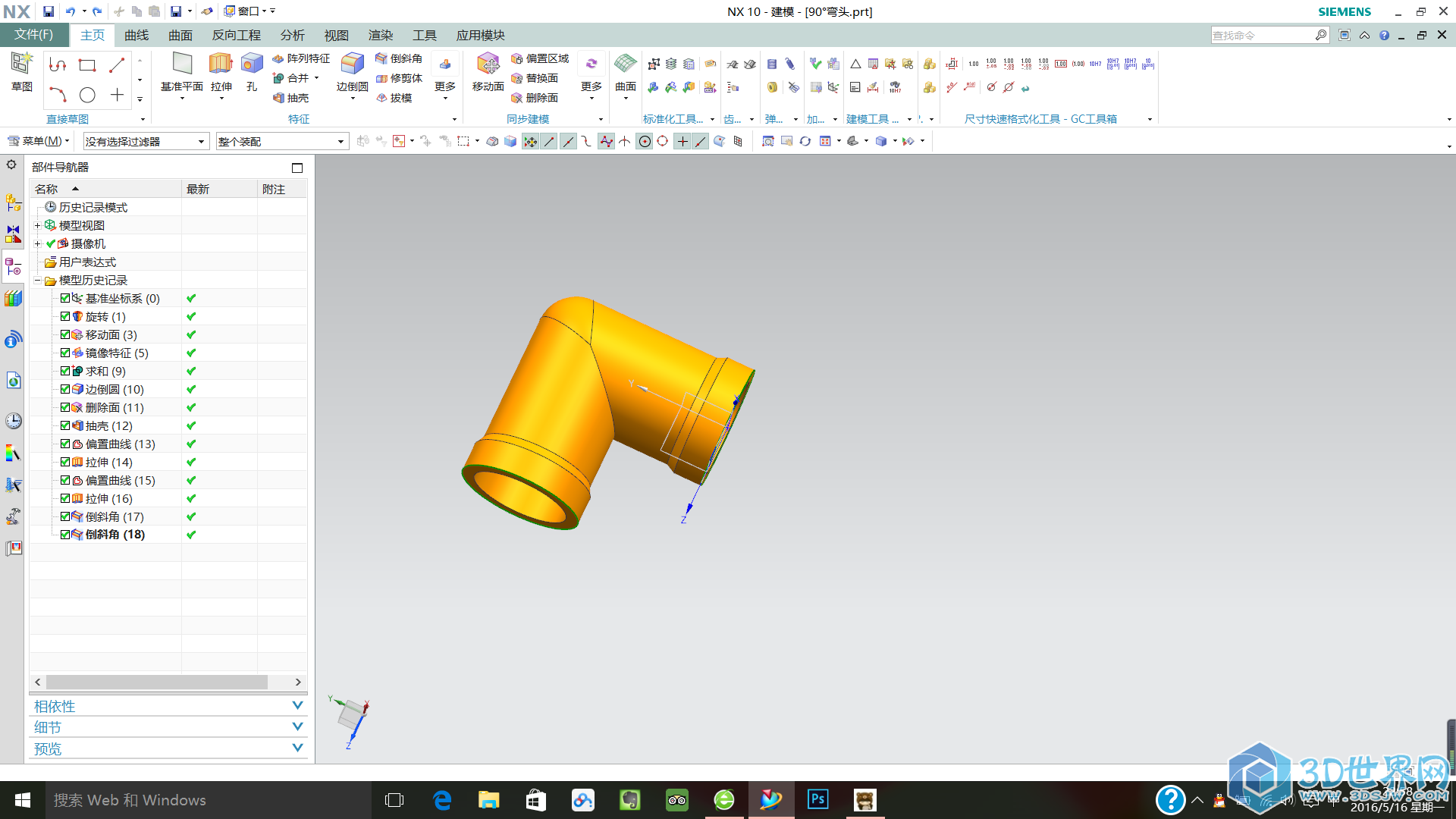Click the Delete Face (删除面) ribbon tool

(535, 98)
